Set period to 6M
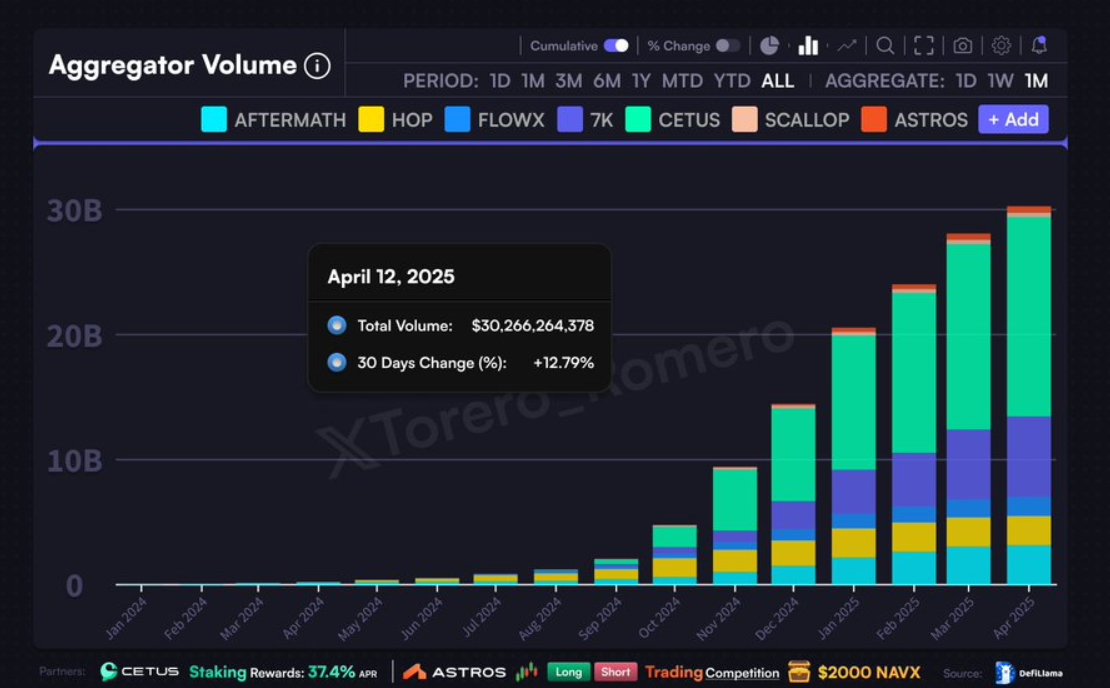This screenshot has width=1110, height=688. click(606, 81)
